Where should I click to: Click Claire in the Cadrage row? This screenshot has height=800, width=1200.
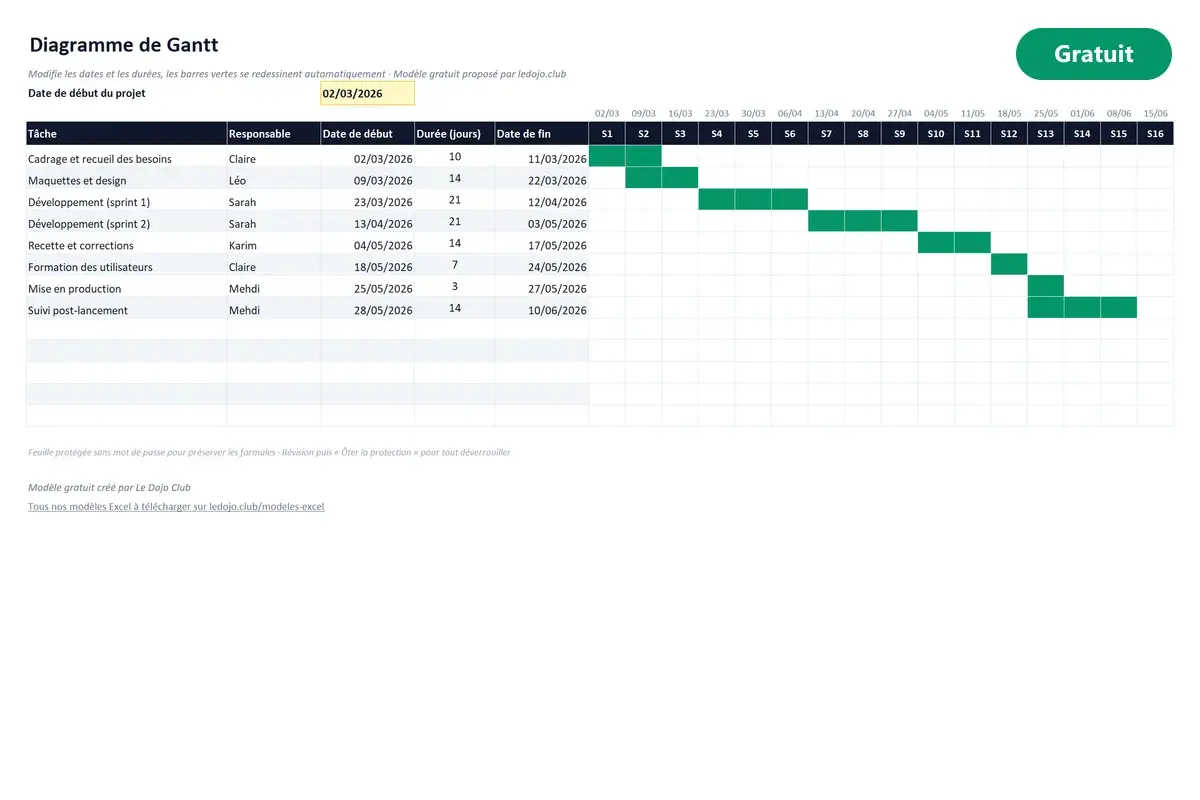pyautogui.click(x=274, y=158)
